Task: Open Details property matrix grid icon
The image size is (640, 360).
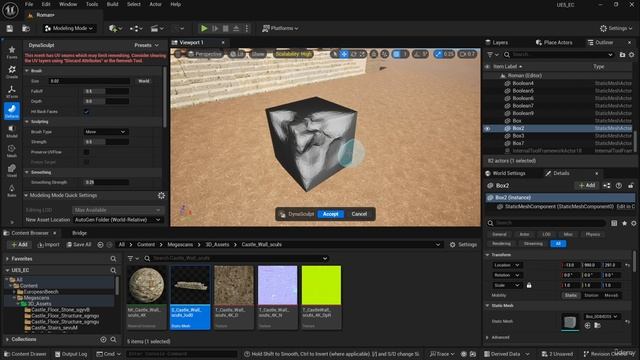Action: coord(614,223)
